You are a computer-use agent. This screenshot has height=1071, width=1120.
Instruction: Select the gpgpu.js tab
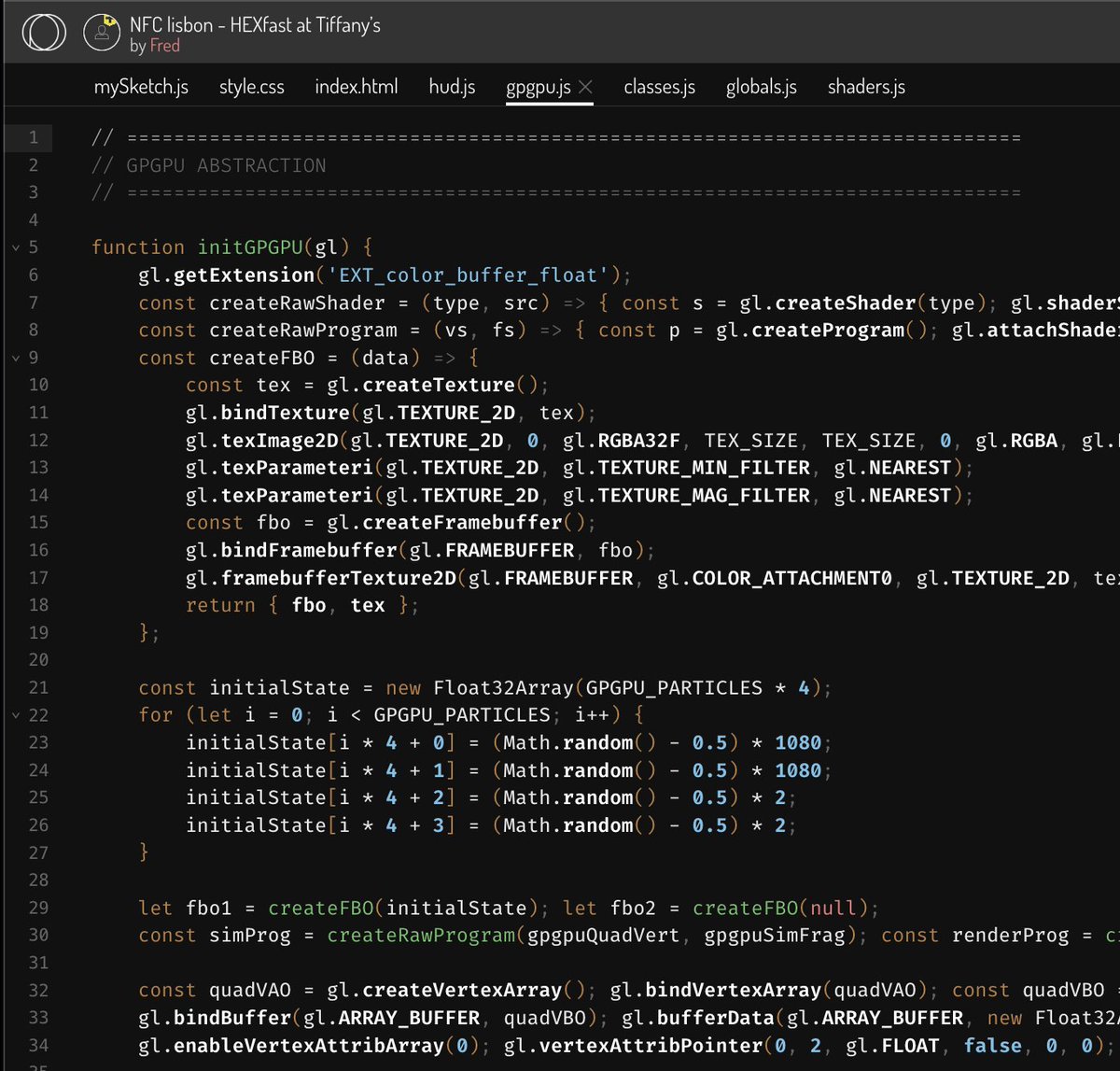coord(539,88)
